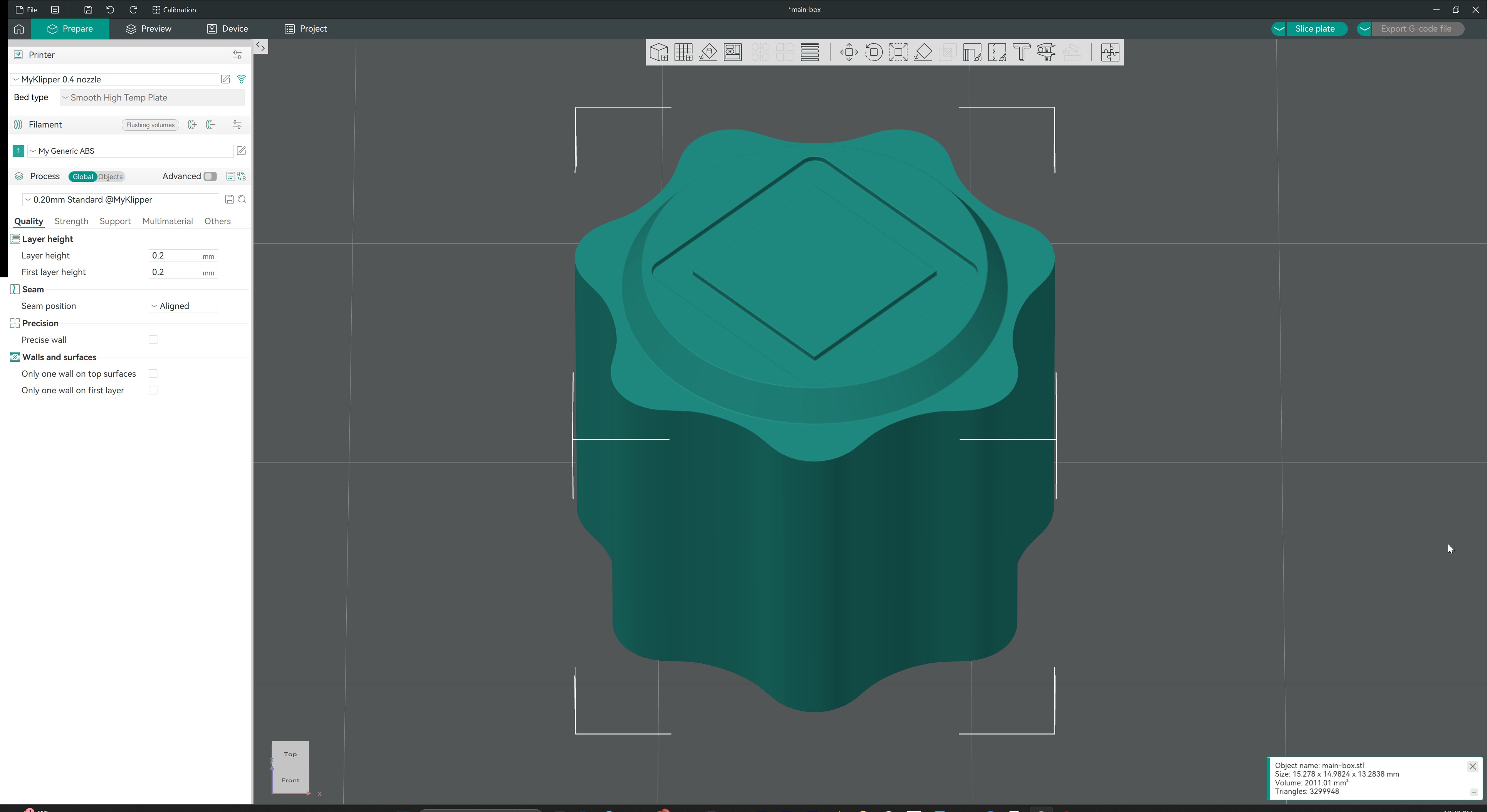Screen dimensions: 1487x812
Task: Click the Undo arrow
Action: (x=110, y=10)
